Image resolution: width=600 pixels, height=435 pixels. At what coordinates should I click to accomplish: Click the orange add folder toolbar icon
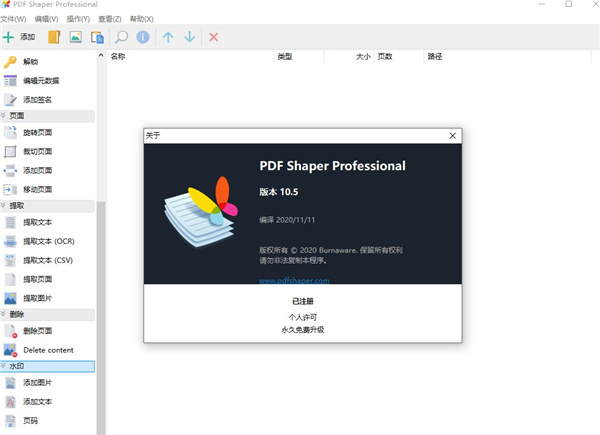[x=54, y=37]
